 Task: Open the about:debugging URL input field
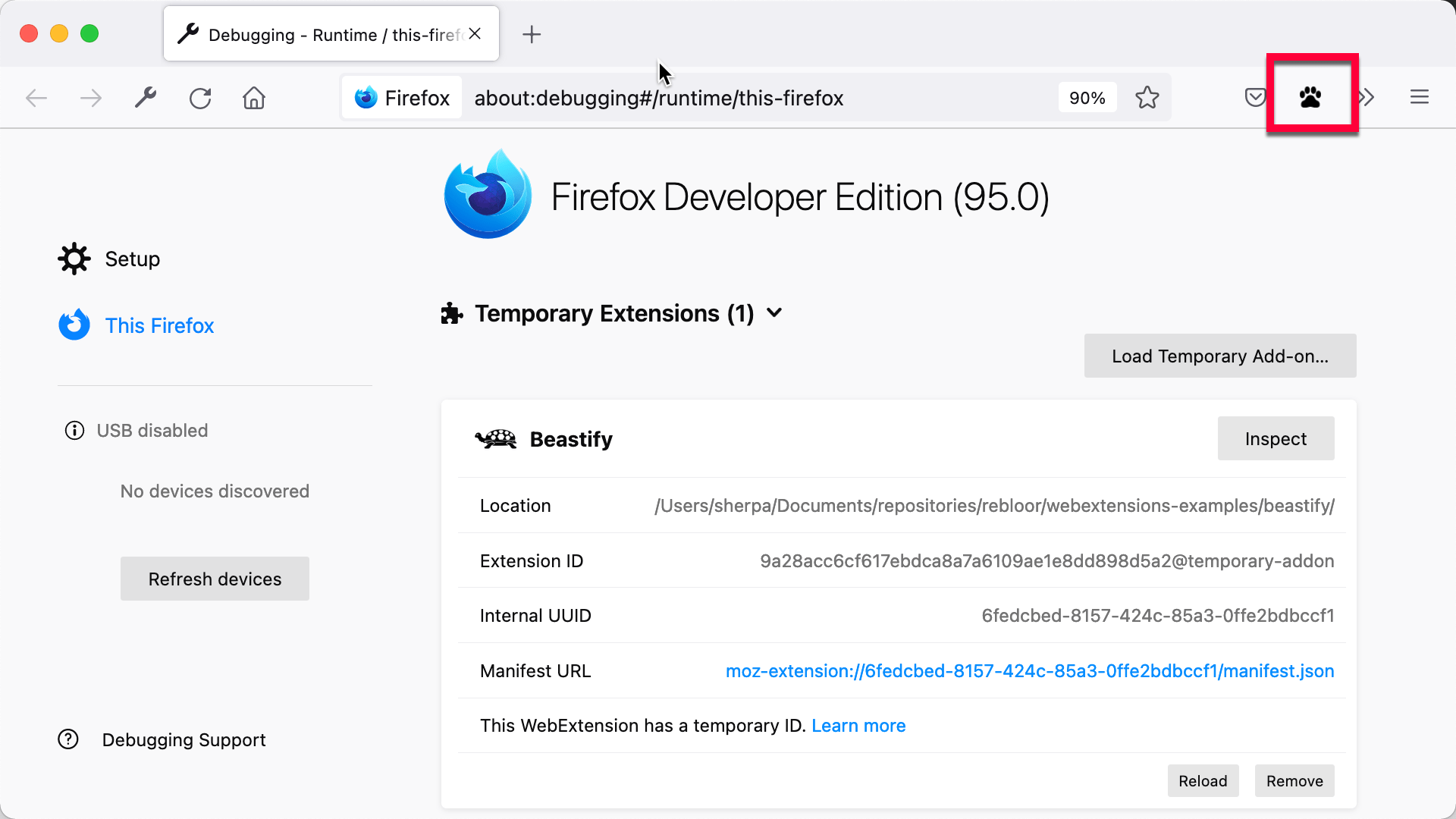(x=659, y=97)
